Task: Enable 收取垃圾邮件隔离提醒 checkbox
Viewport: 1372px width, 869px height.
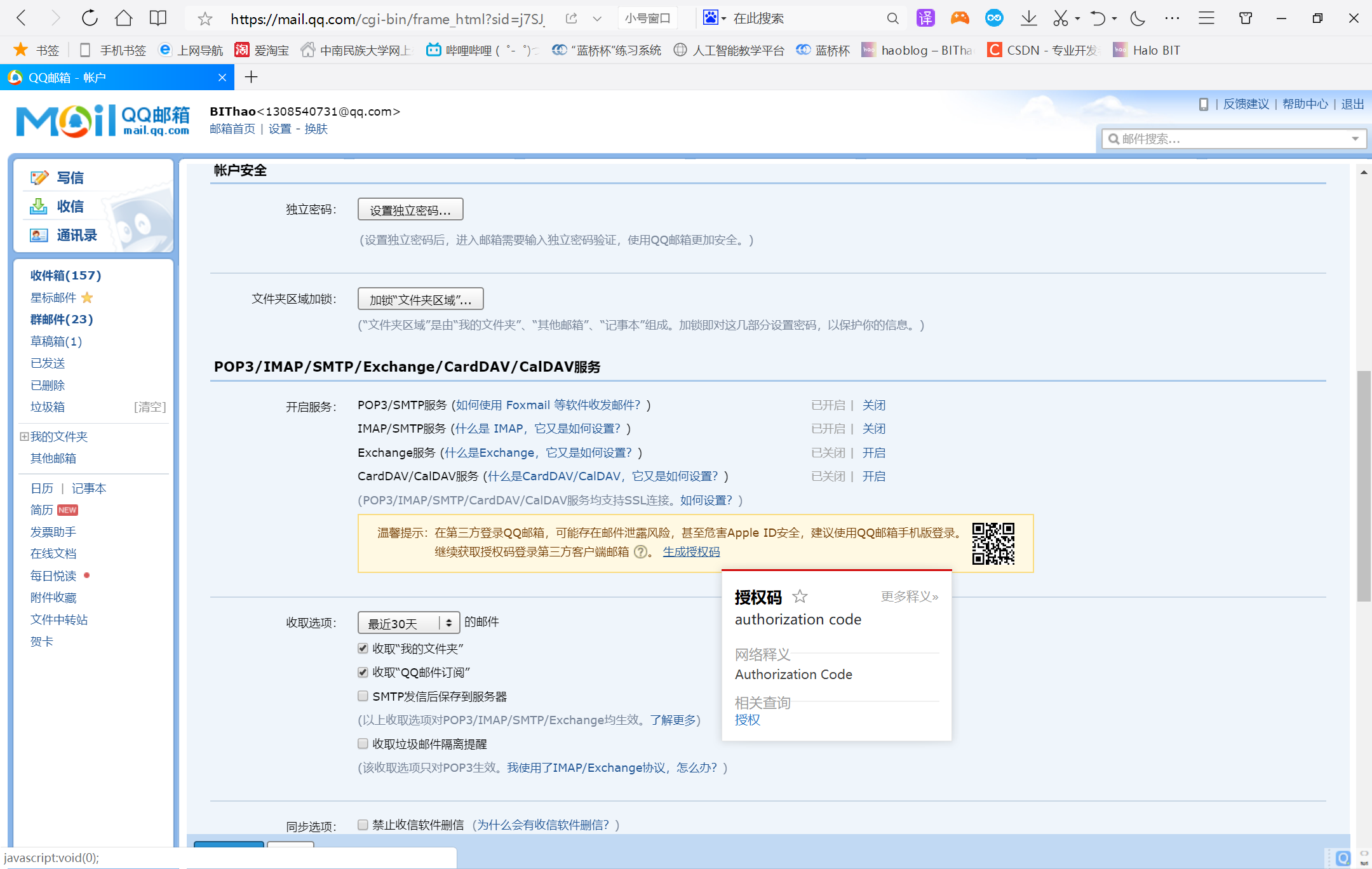Action: point(363,744)
